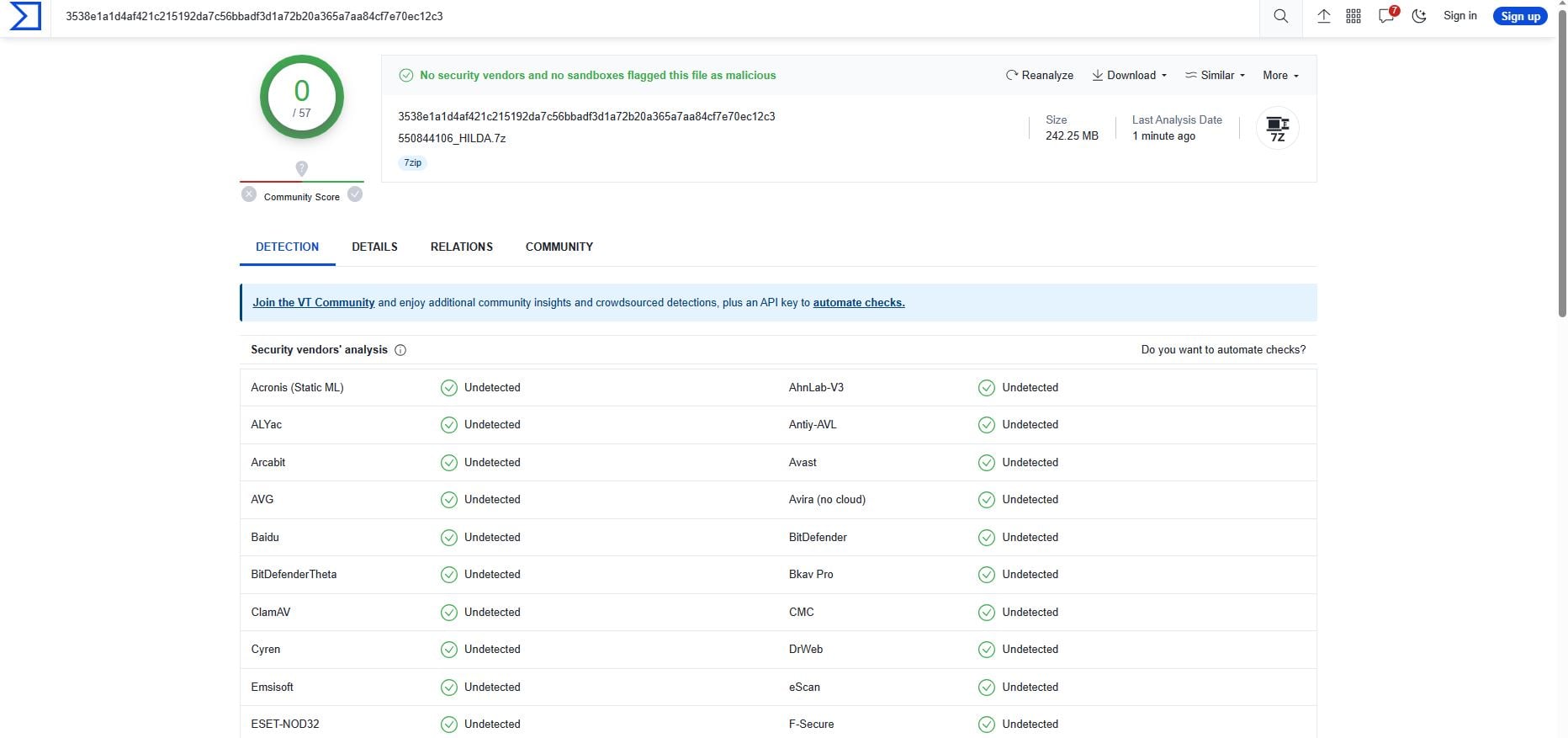Image resolution: width=1568 pixels, height=738 pixels.
Task: Click the 0 / 57 detection score circle
Action: click(x=302, y=97)
